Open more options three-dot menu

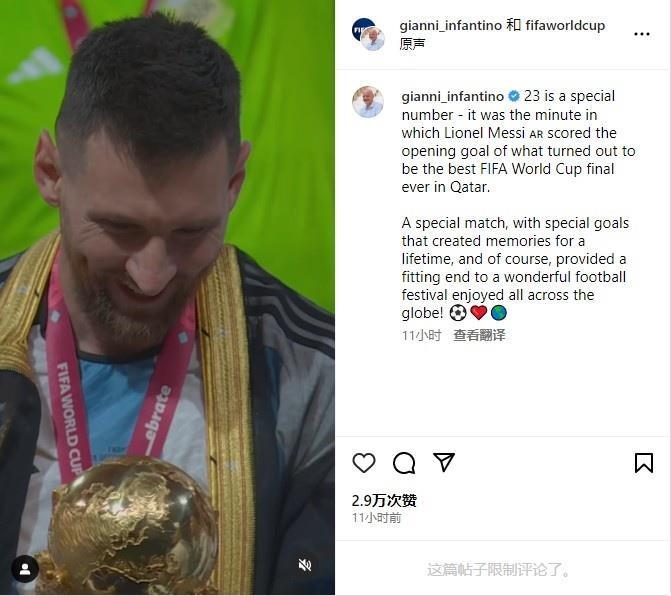[641, 34]
